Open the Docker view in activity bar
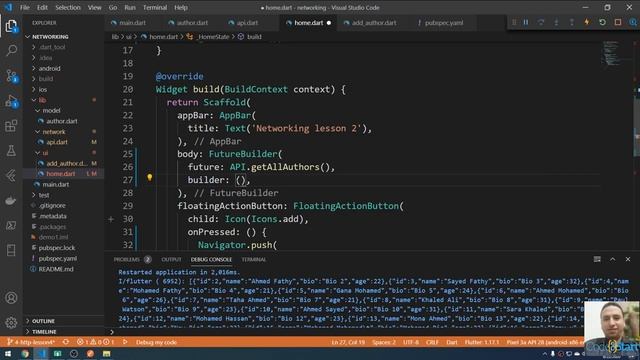The height and width of the screenshot is (360, 640). click(x=11, y=200)
